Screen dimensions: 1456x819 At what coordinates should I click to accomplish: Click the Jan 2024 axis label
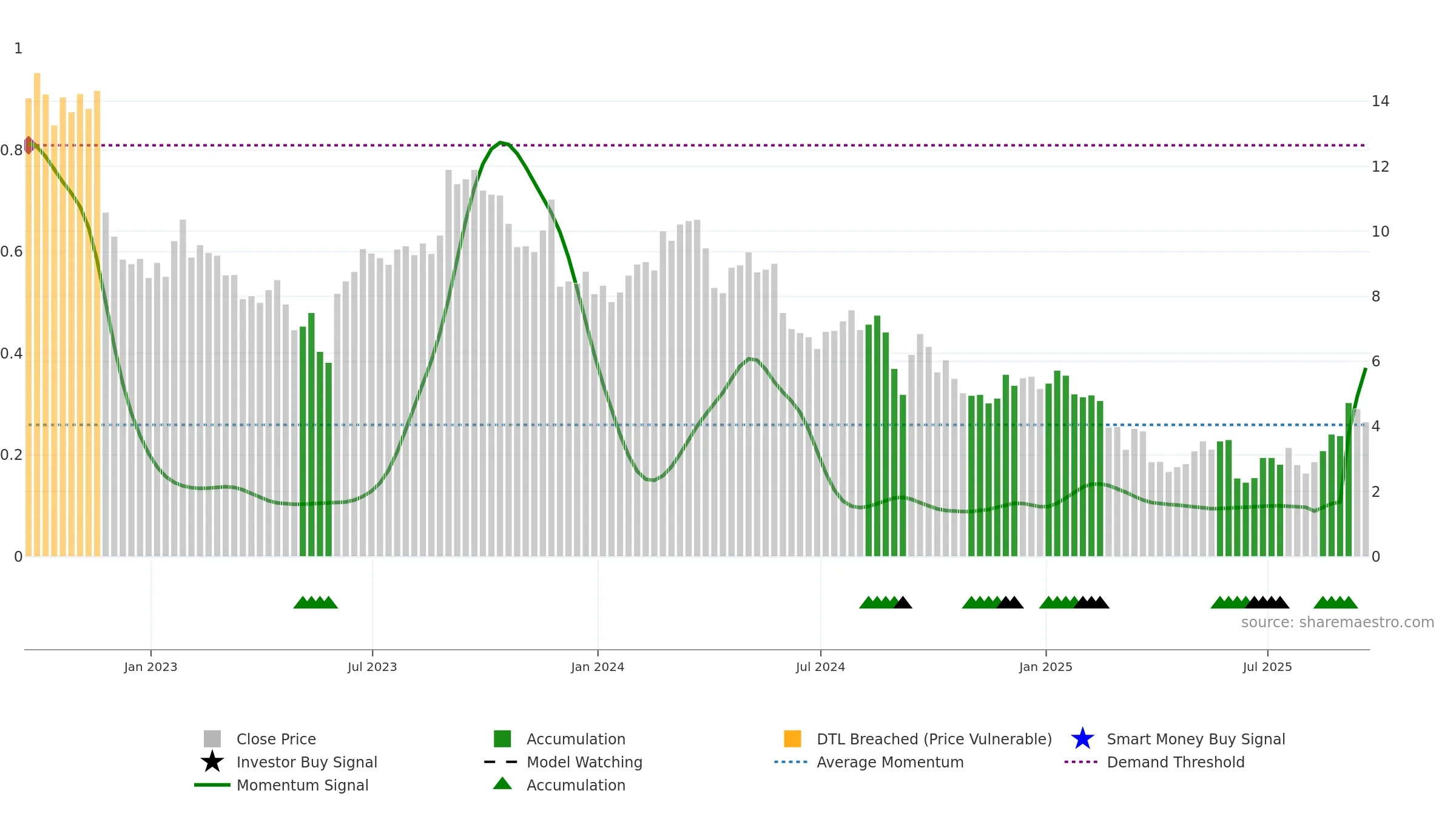pyautogui.click(x=598, y=667)
